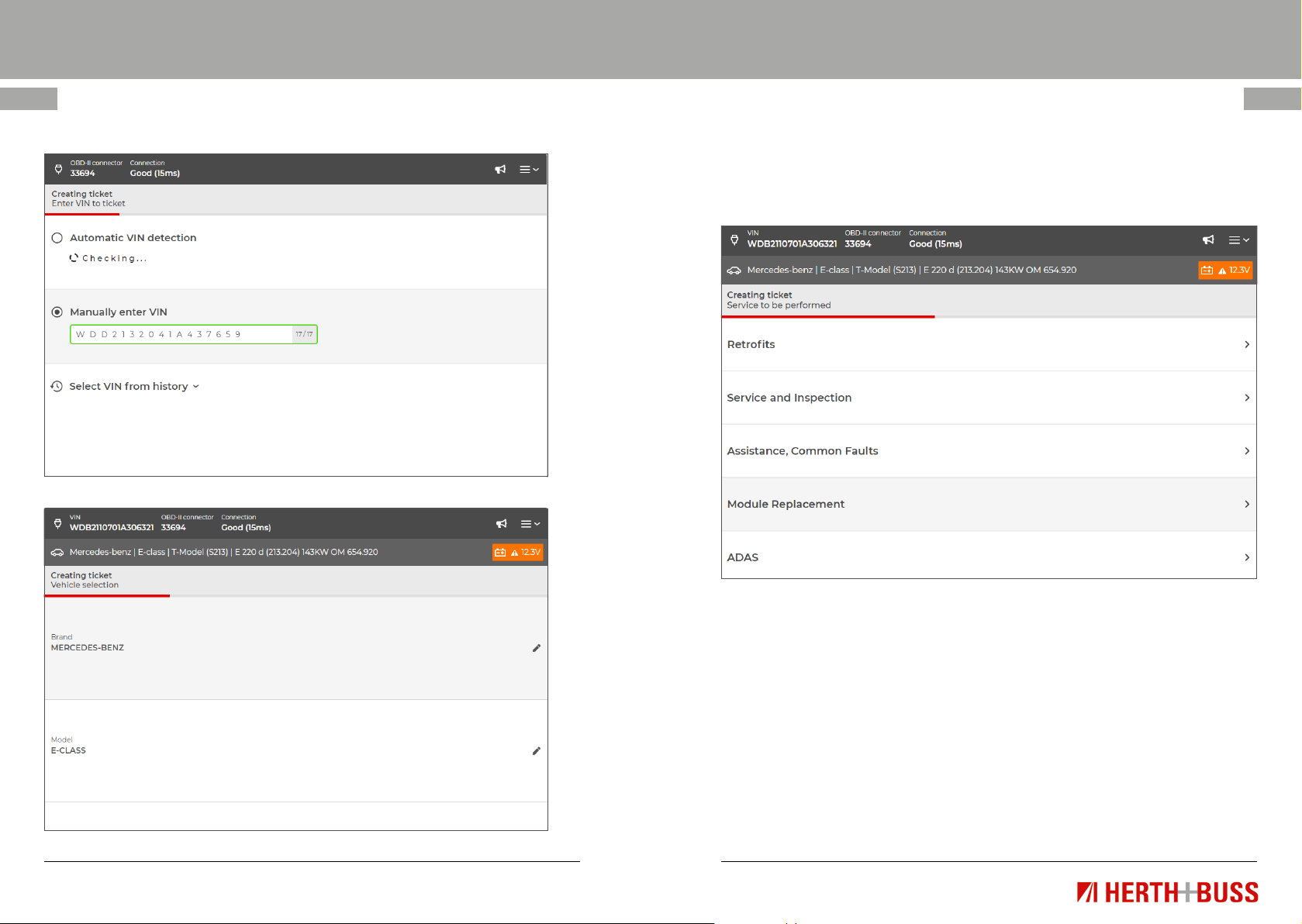Click chevron arrow on Retrofits row
The width and height of the screenshot is (1302, 924).
click(x=1247, y=344)
